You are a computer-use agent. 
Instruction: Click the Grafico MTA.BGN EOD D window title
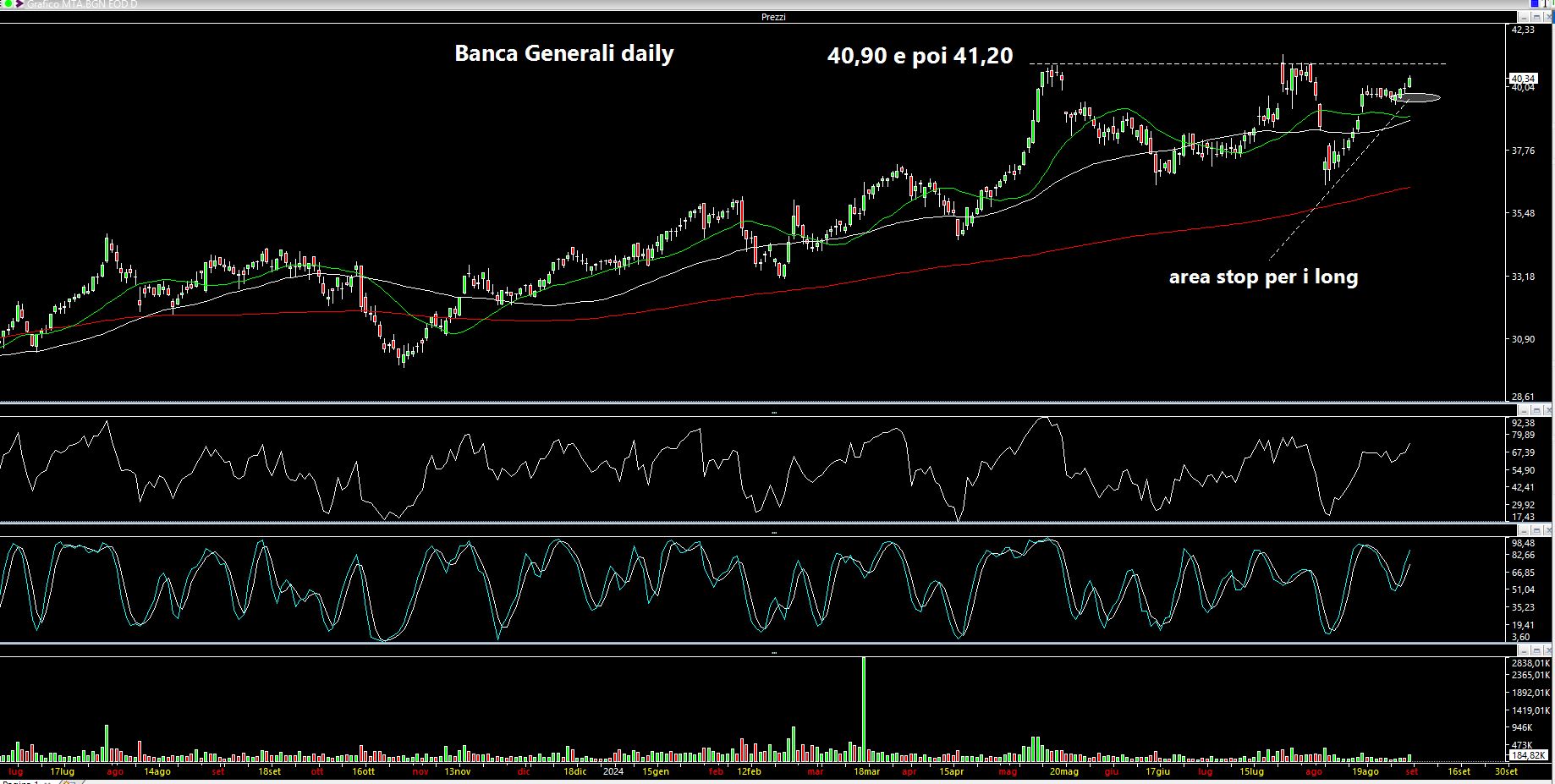pyautogui.click(x=82, y=4)
